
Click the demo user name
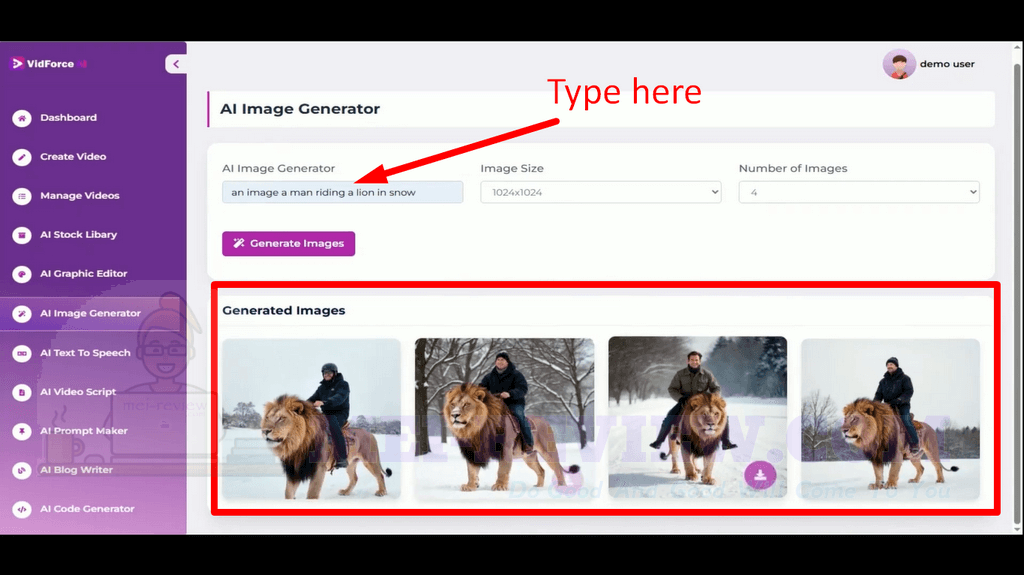coord(947,64)
